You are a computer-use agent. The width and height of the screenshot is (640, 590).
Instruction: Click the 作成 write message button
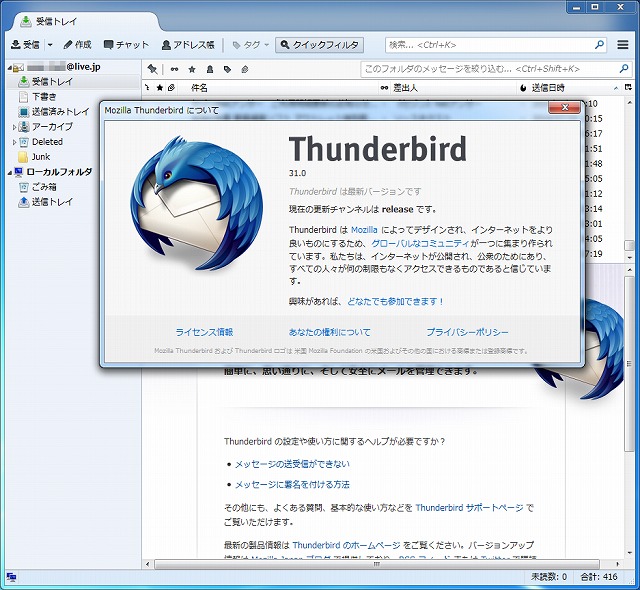tap(78, 45)
